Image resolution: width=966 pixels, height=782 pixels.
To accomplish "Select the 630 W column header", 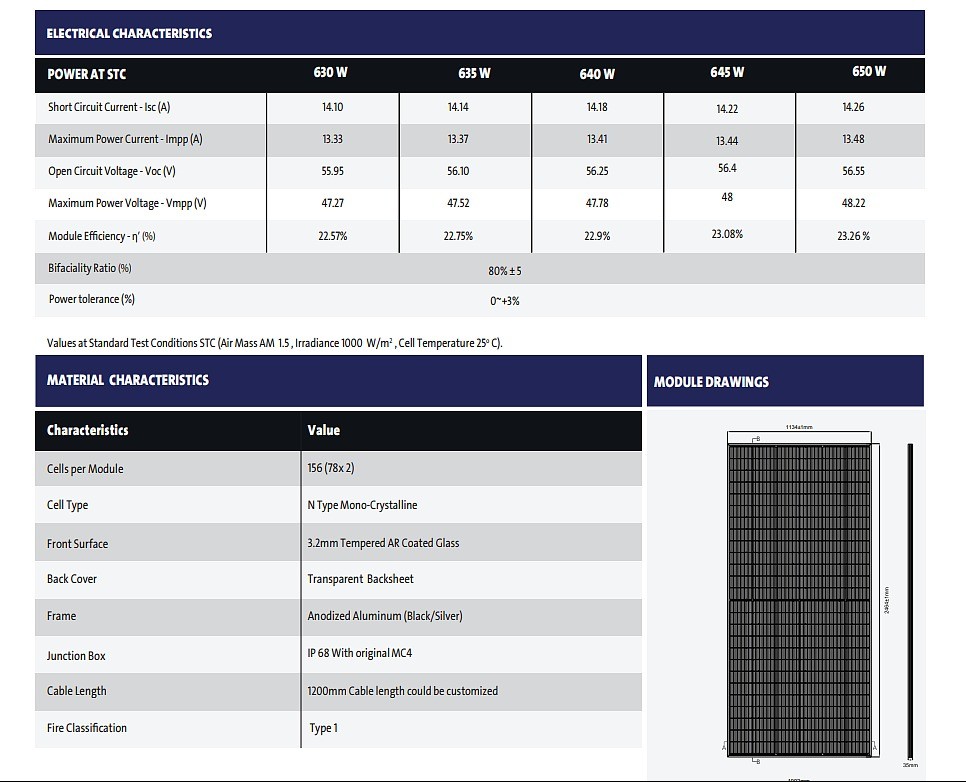I will click(x=331, y=72).
